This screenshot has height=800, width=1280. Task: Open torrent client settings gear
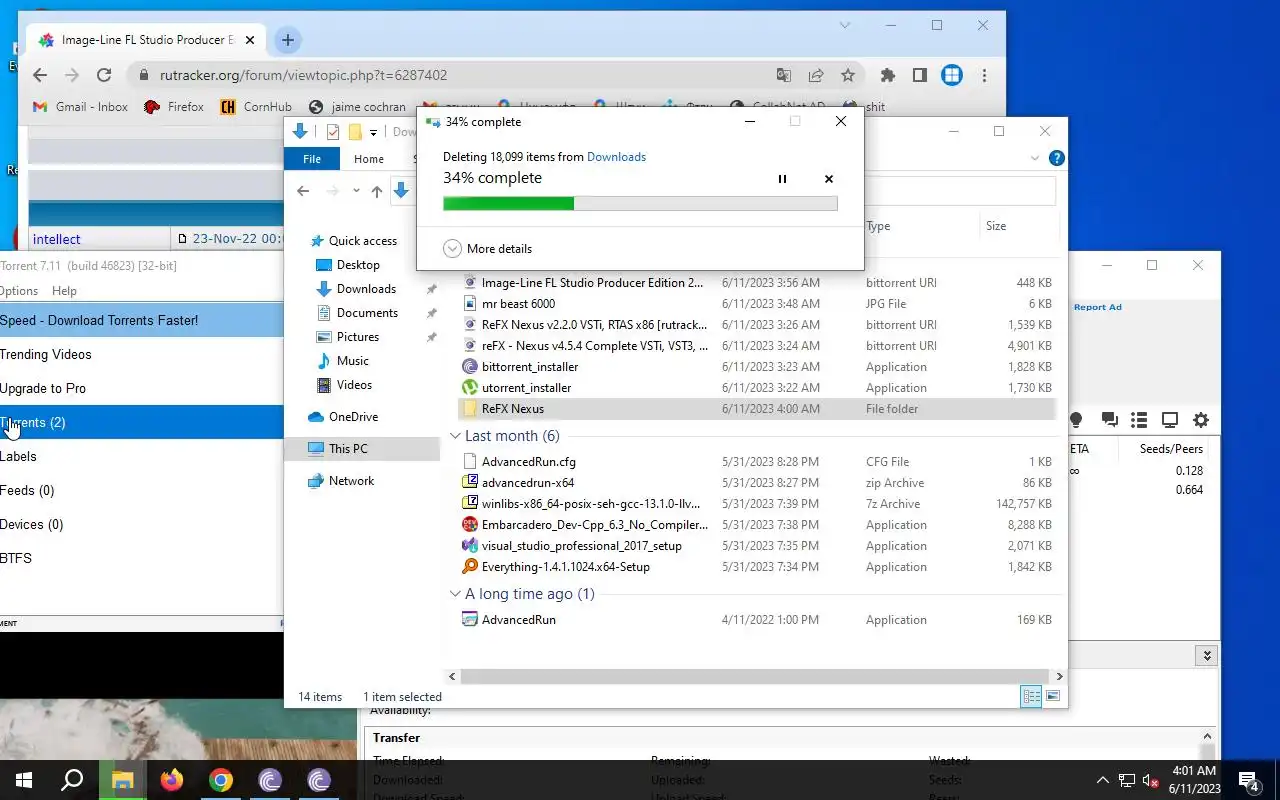tap(1201, 420)
